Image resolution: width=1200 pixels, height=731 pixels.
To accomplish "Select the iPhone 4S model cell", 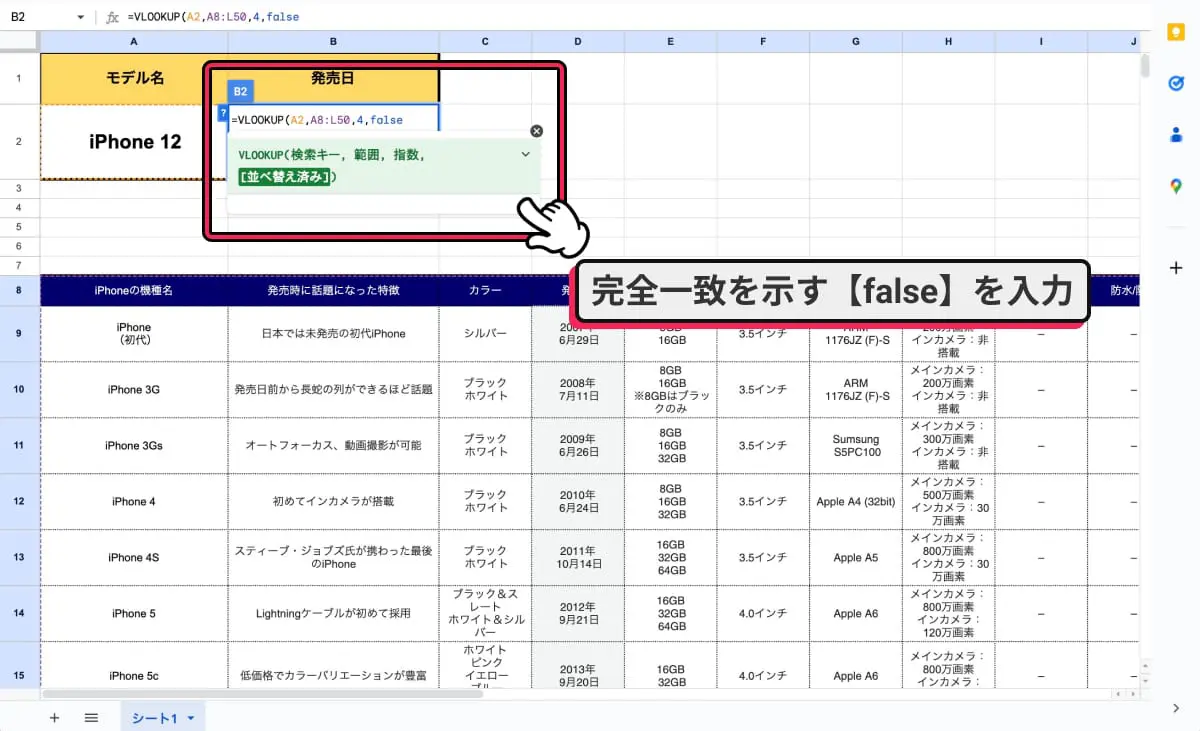I will click(134, 557).
